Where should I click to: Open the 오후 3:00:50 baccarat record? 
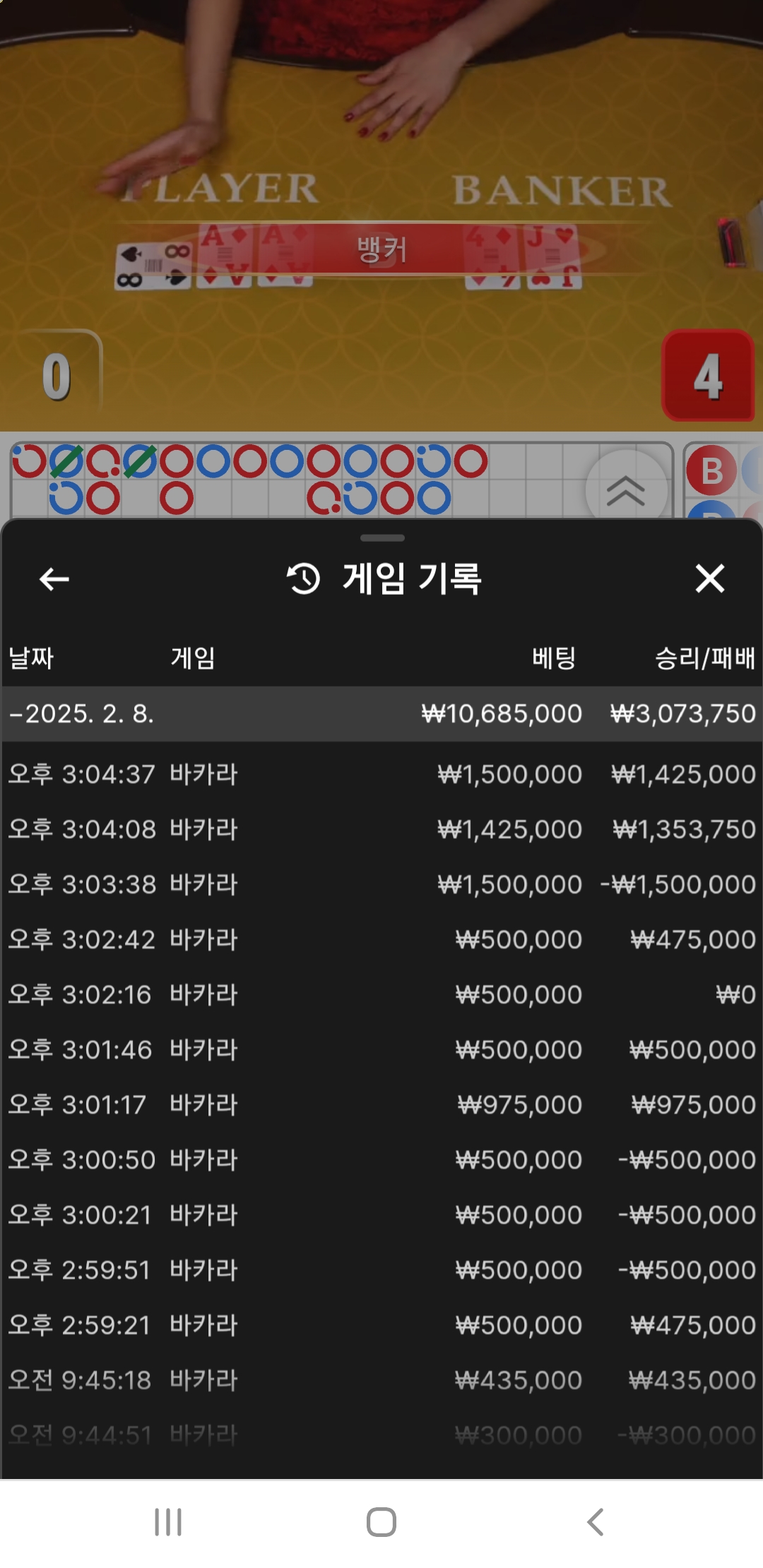click(381, 1160)
